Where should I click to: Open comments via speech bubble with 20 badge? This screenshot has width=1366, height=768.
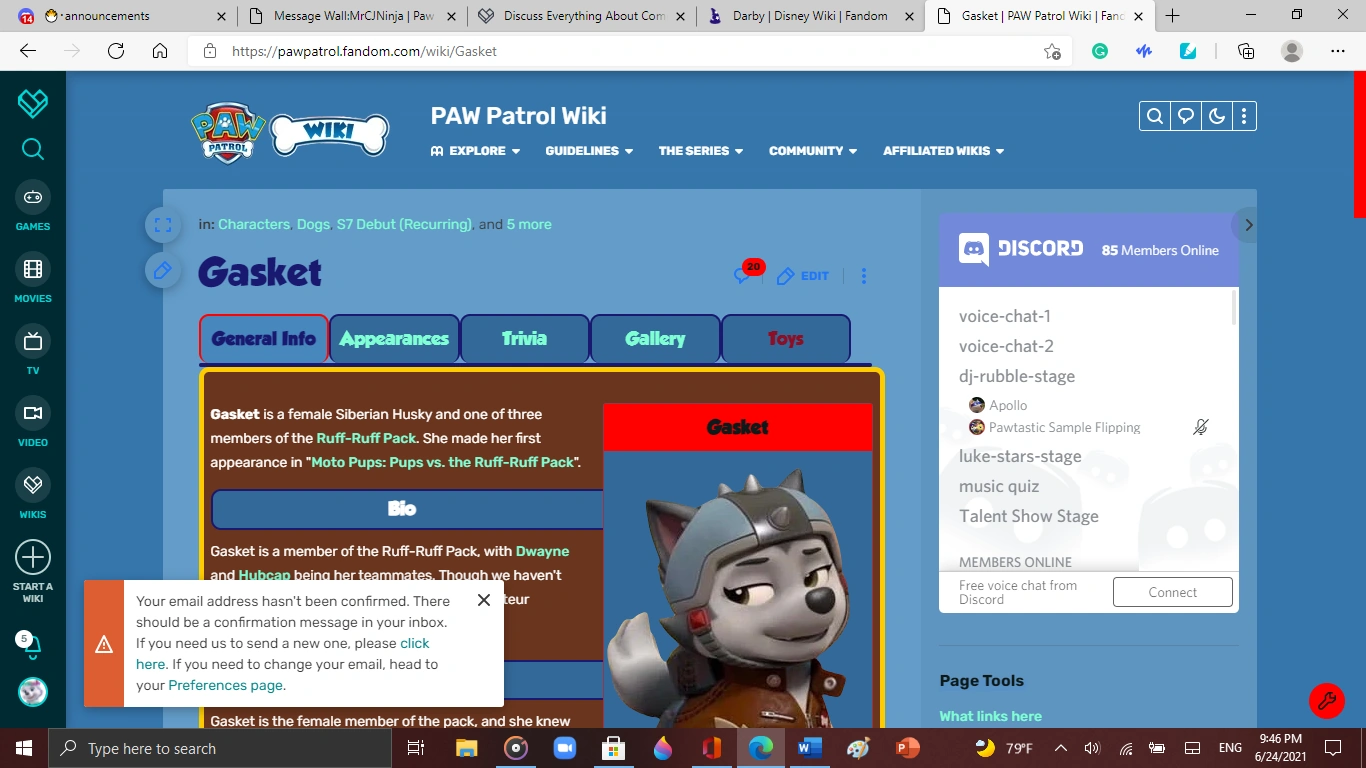tap(744, 276)
